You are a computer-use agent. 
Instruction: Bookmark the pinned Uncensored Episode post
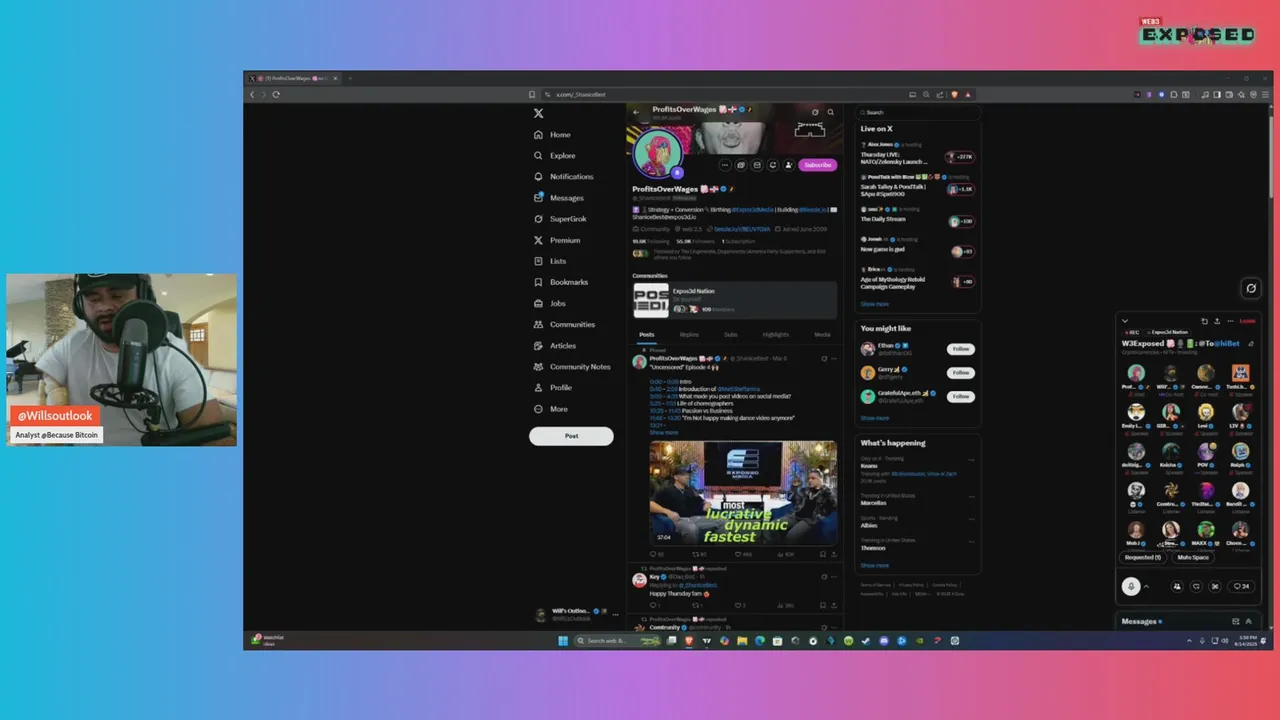[823, 554]
